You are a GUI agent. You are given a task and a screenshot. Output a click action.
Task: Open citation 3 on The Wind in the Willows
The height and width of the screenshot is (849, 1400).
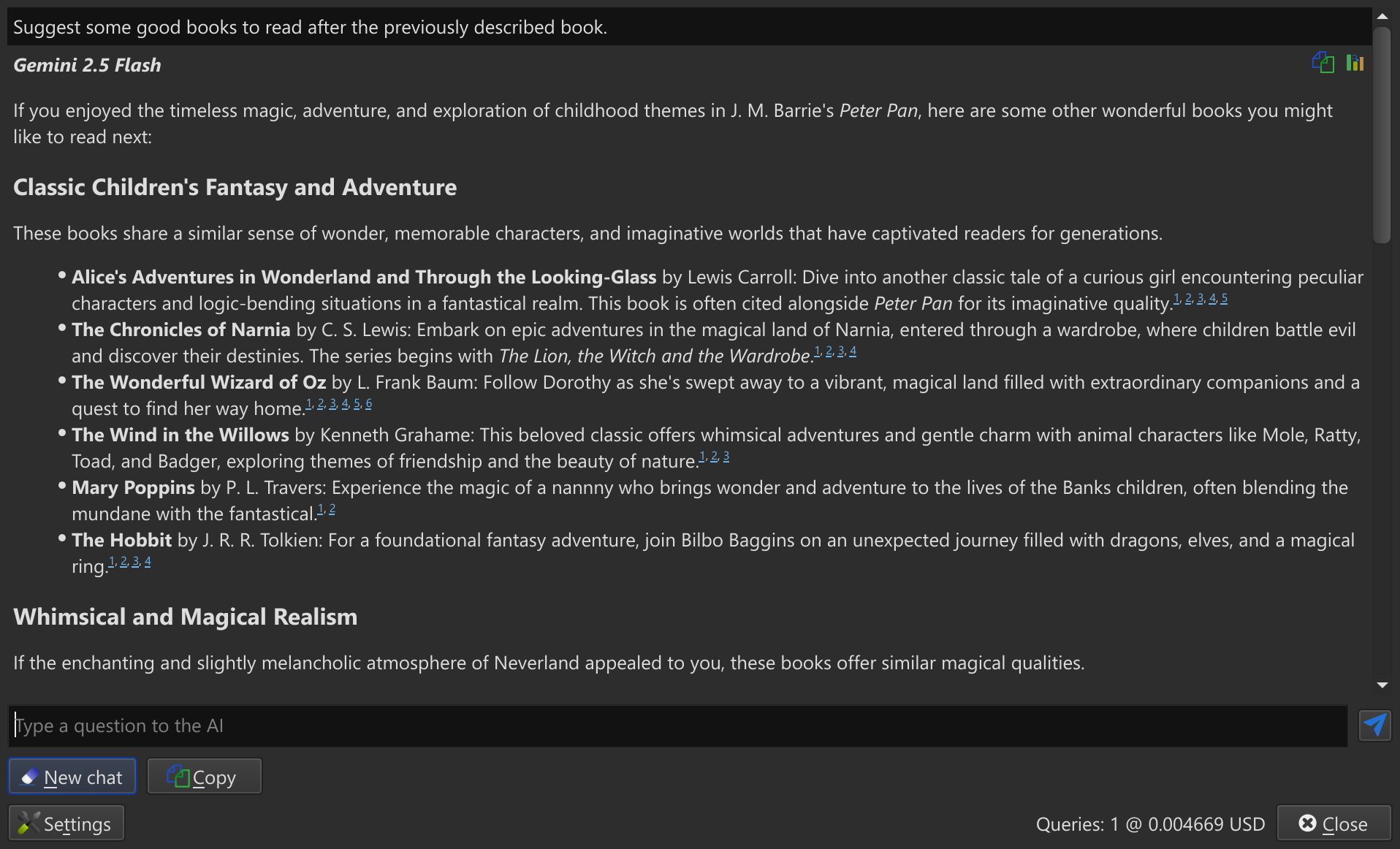726,457
